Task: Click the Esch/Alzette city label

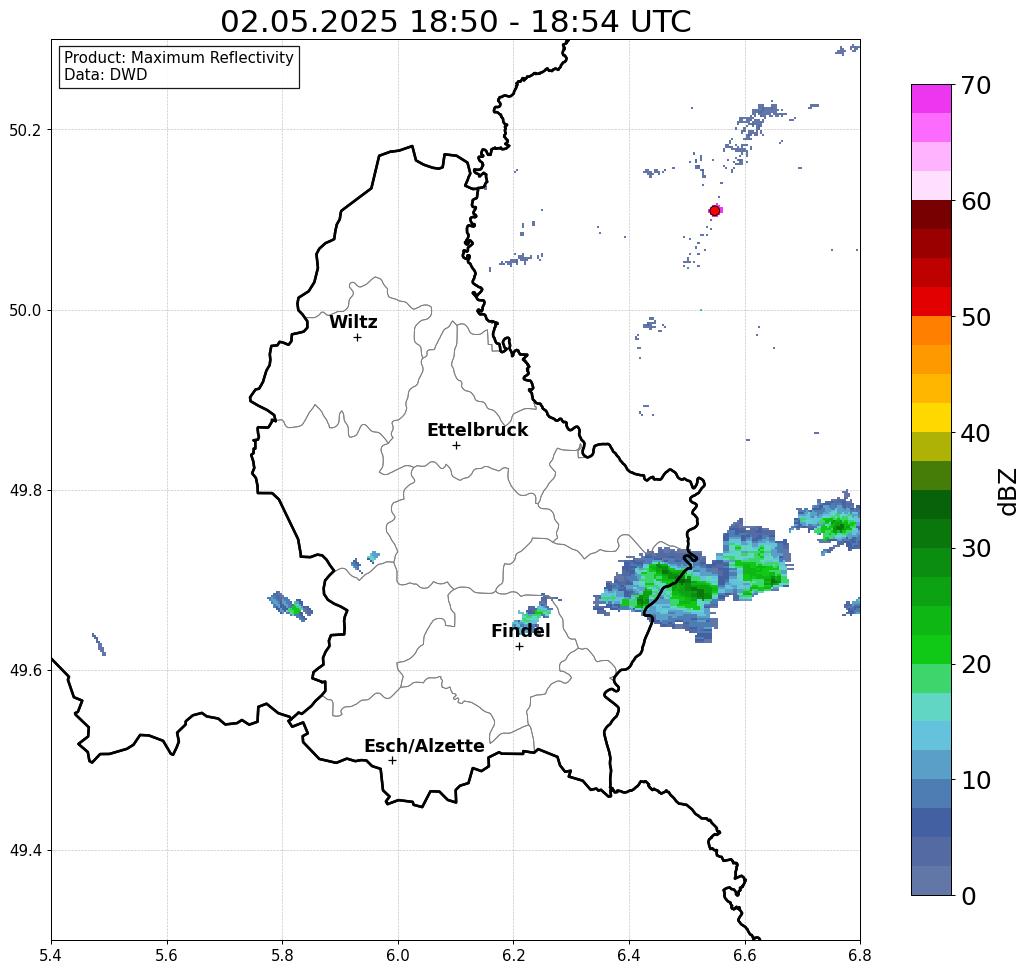Action: [424, 746]
